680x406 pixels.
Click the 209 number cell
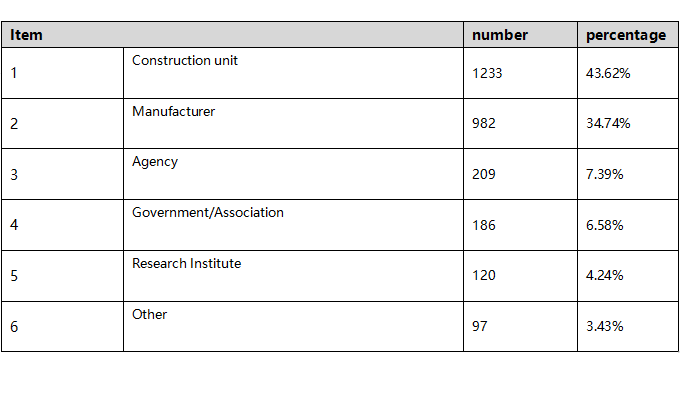(x=520, y=174)
